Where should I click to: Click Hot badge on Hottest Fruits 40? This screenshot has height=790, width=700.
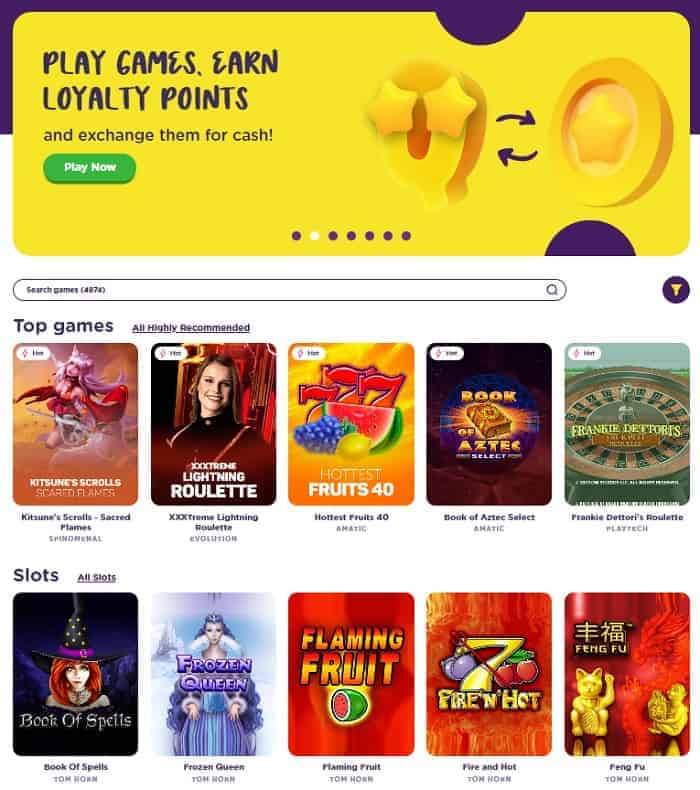[308, 353]
